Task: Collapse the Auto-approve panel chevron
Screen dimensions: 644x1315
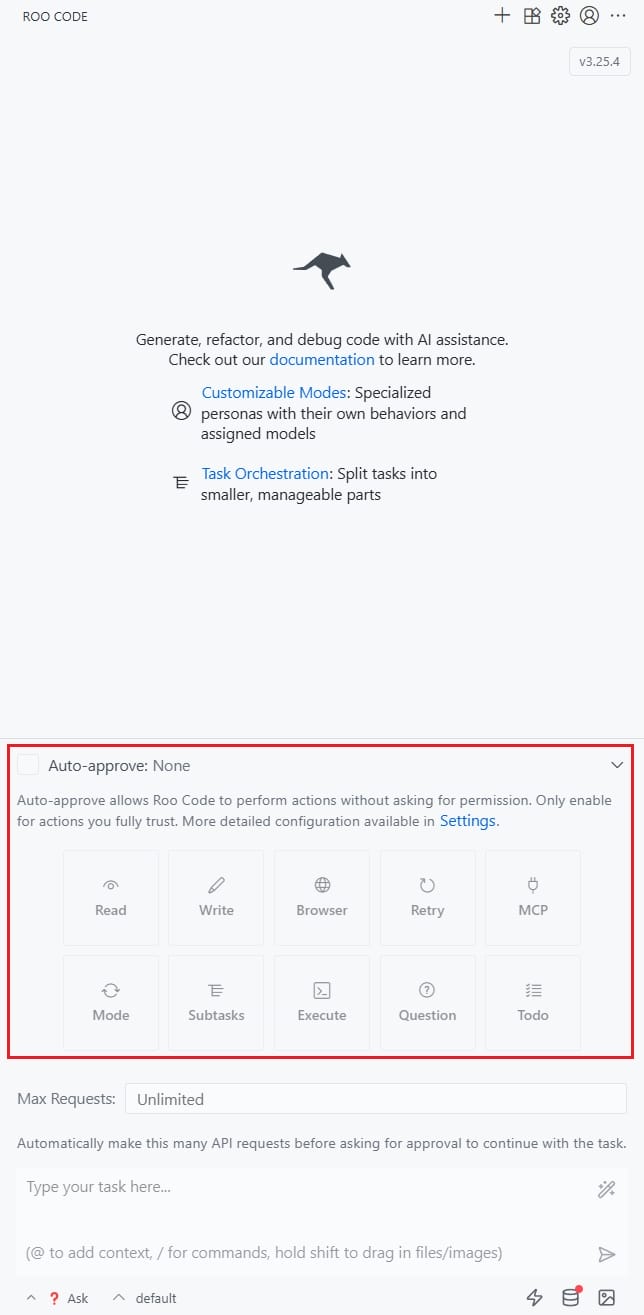Action: [x=617, y=765]
